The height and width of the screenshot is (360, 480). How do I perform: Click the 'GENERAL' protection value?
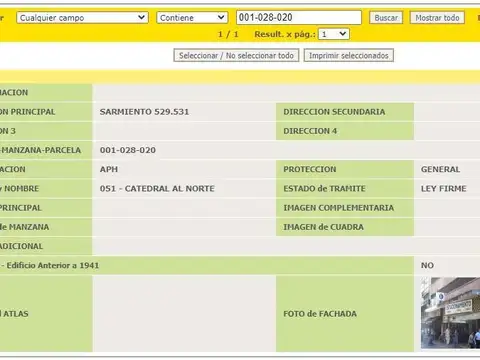point(440,169)
